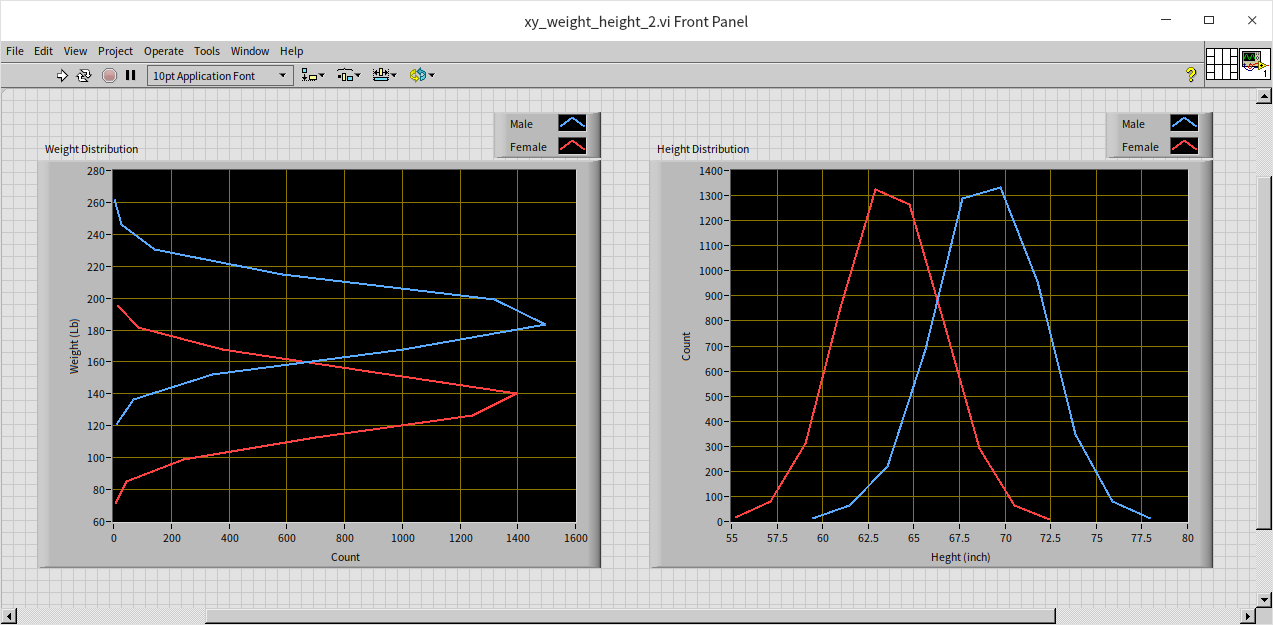Click the Run arrow button

[62, 75]
